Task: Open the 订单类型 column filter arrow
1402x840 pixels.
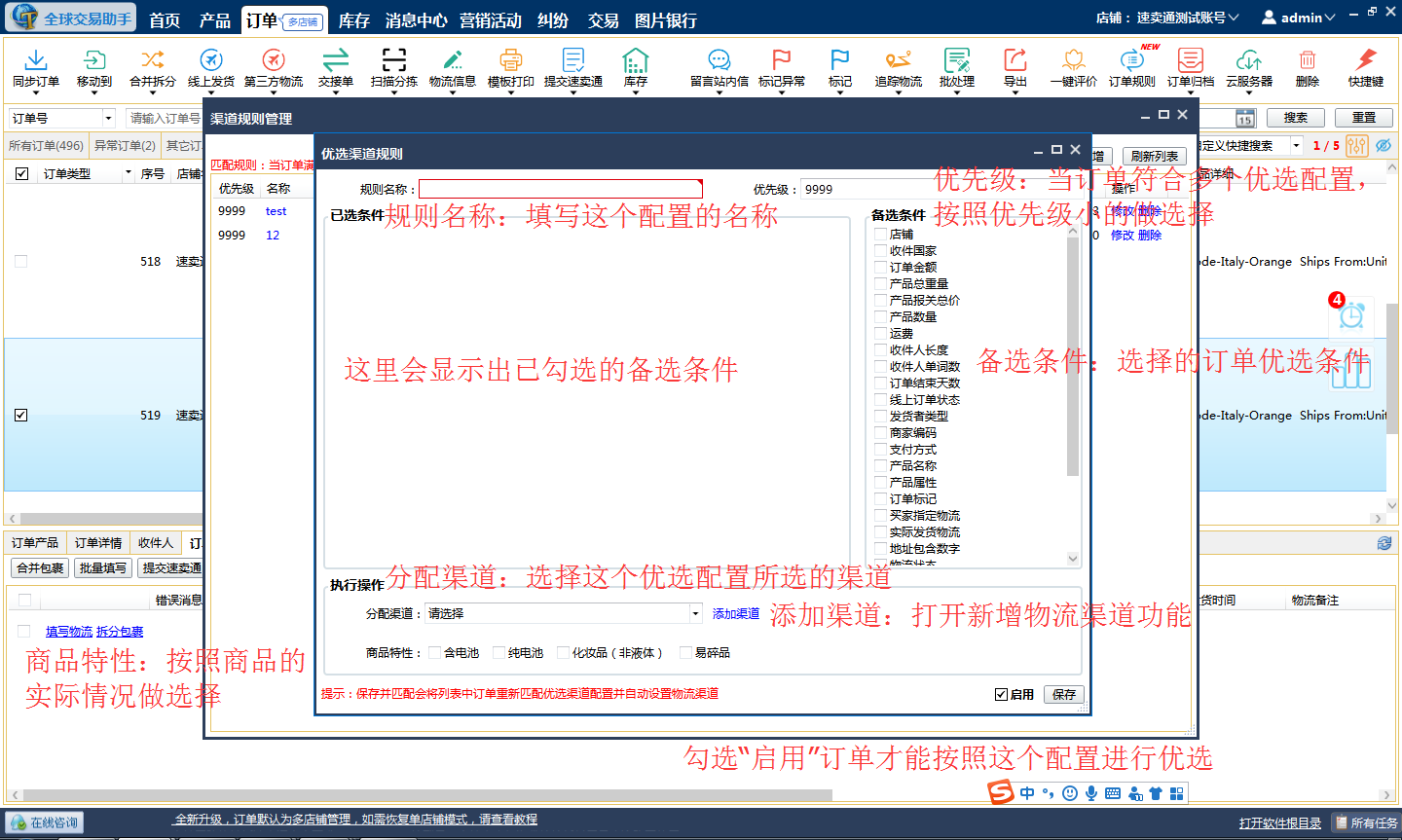Action: pos(128,173)
